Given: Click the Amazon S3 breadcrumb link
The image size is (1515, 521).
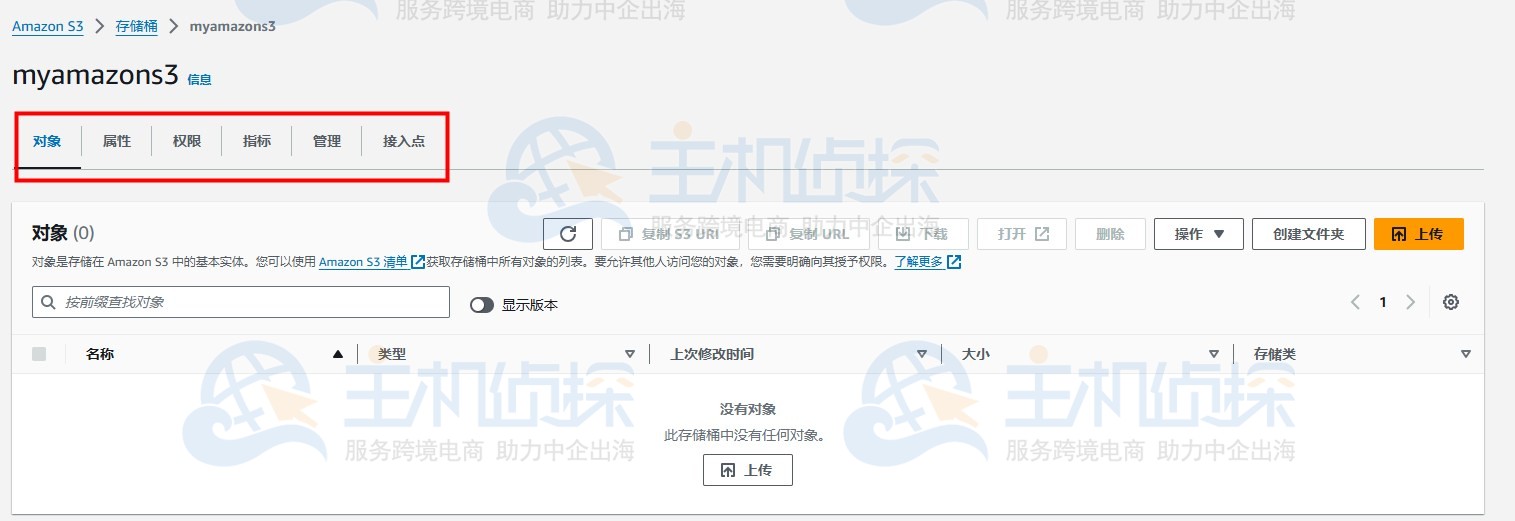Looking at the screenshot, I should [x=48, y=26].
